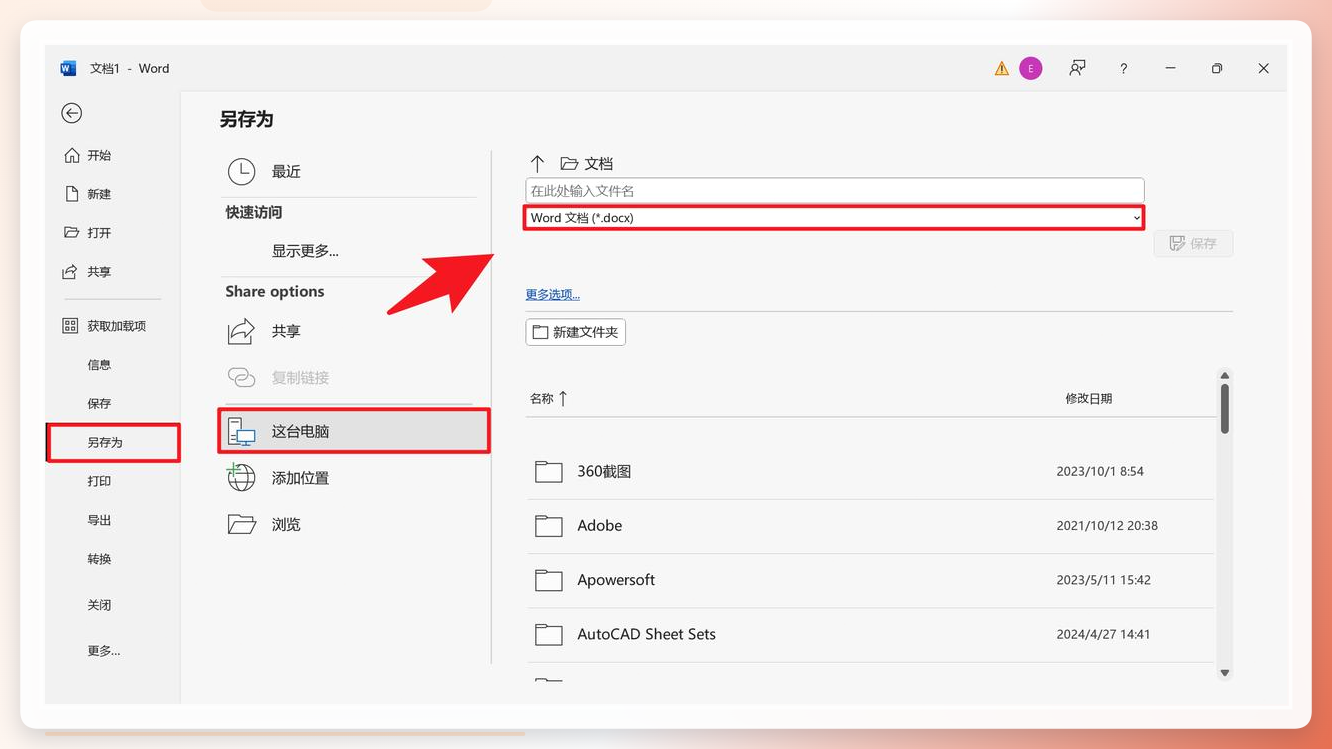Click the Adobe folder icon
Viewport: 1332px width, 749px height.
click(x=548, y=525)
